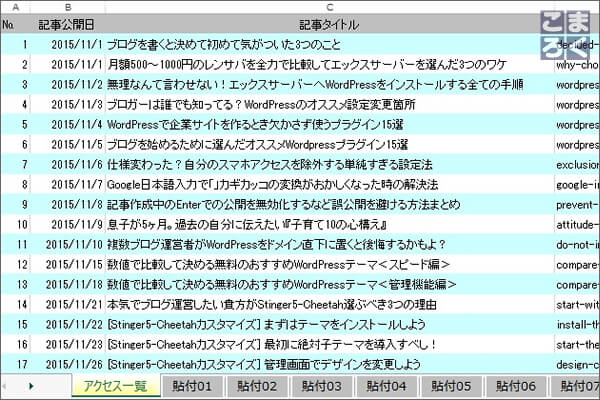Switch to the 貼付03 sheet tab
Image resolution: width=600 pixels, height=400 pixels.
(x=322, y=386)
